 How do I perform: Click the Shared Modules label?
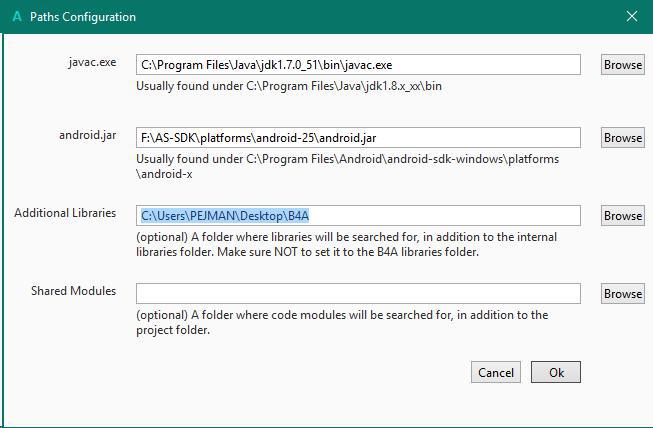pyautogui.click(x=73, y=291)
